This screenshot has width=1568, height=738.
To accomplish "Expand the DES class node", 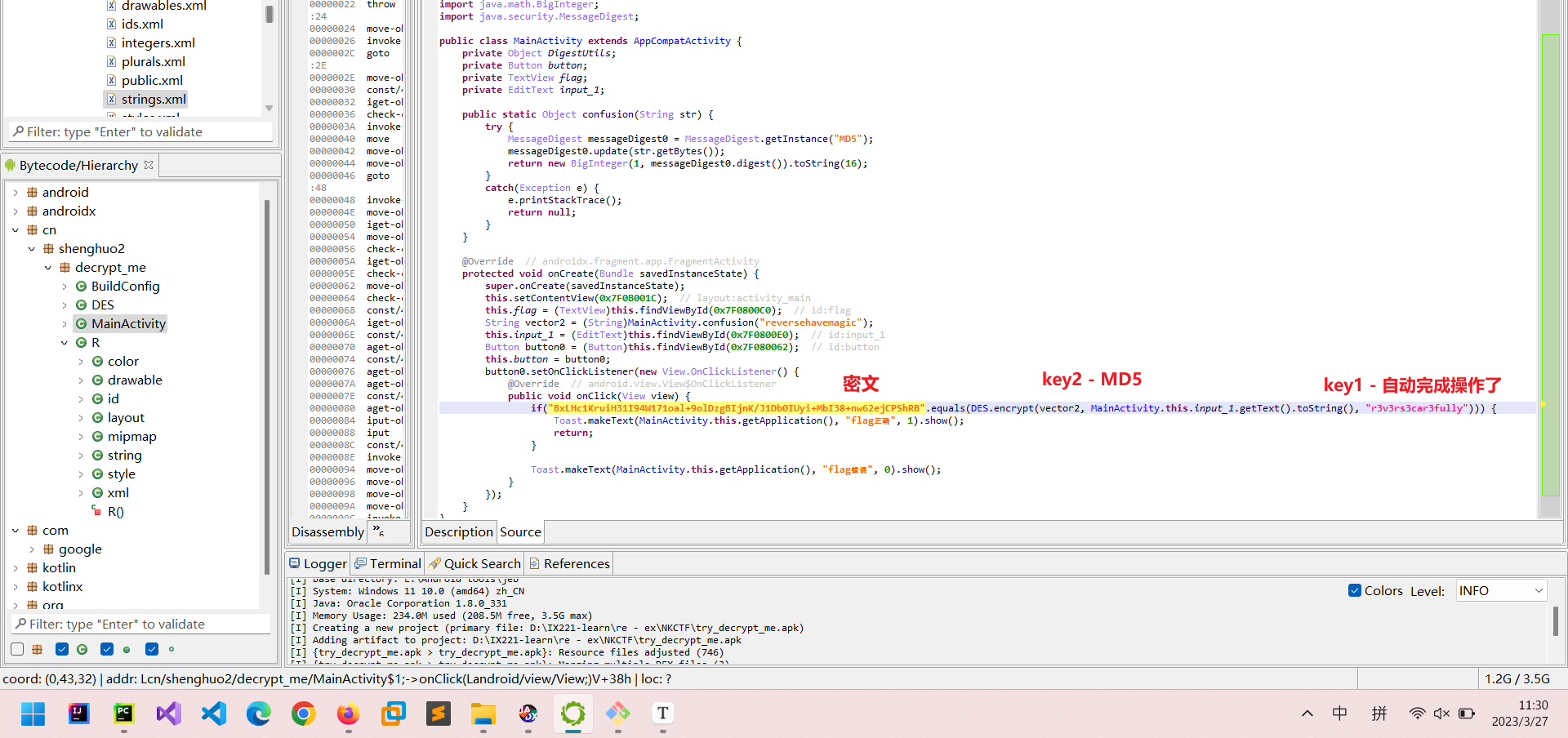I will [65, 305].
